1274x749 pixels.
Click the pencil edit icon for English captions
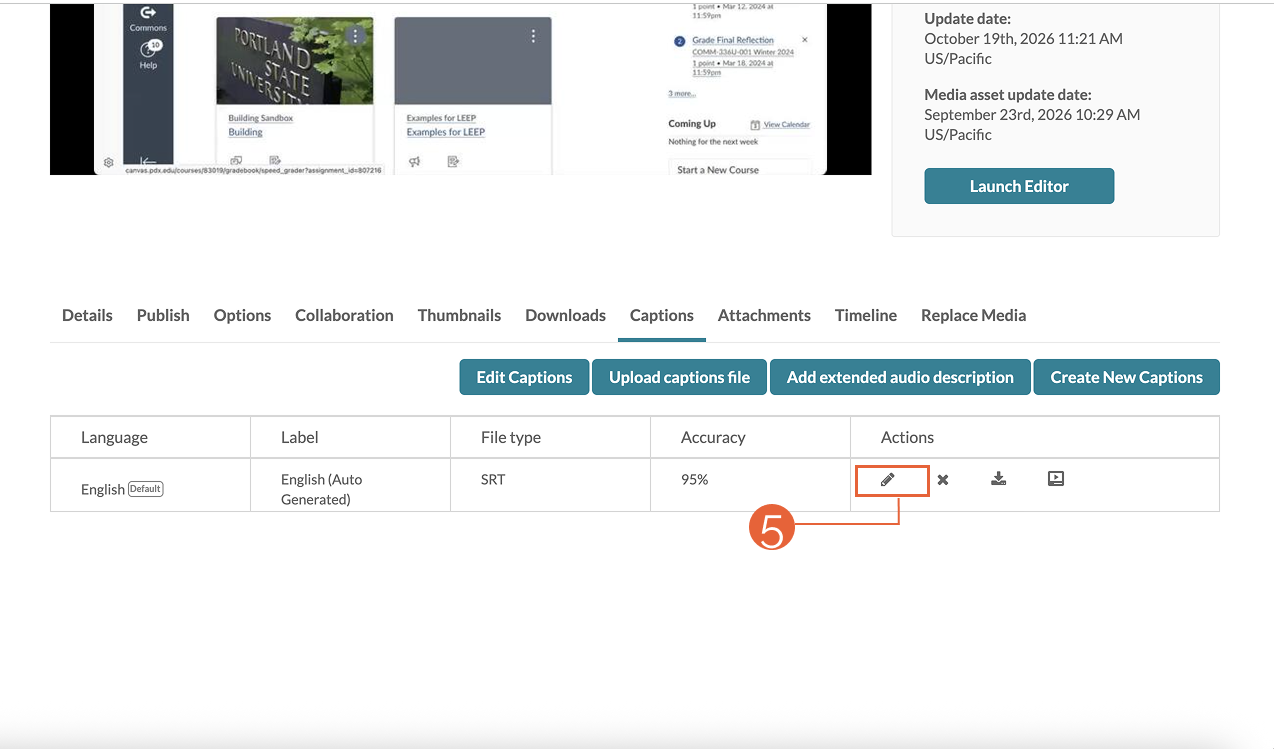point(887,480)
